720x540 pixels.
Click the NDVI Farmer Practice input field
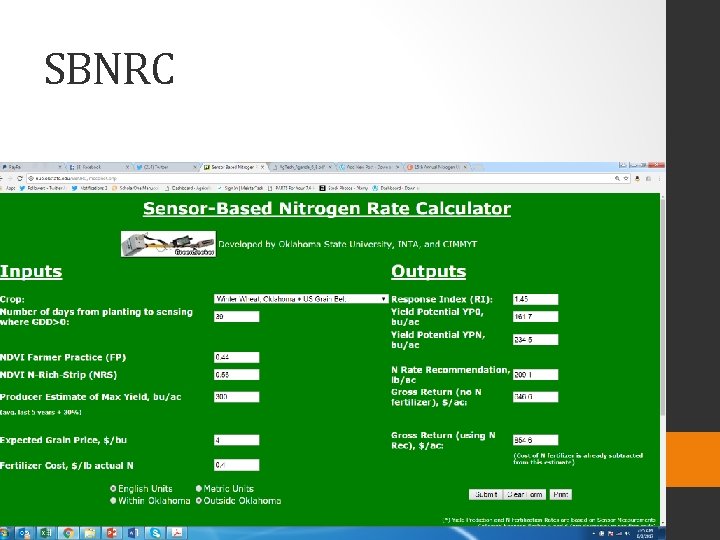(x=236, y=357)
